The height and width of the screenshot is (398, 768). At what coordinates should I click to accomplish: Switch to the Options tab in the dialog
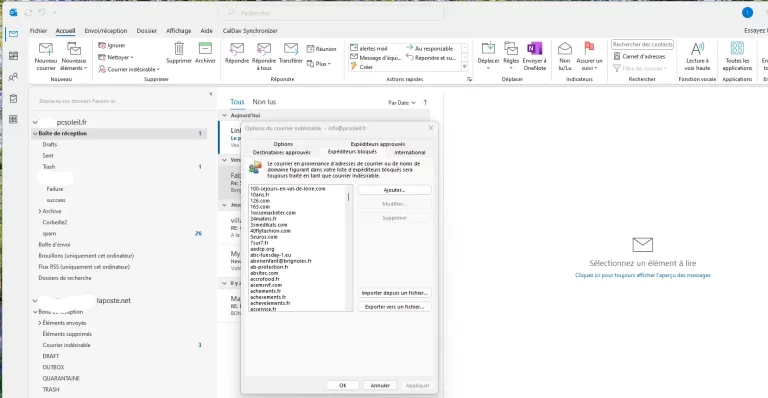[283, 144]
